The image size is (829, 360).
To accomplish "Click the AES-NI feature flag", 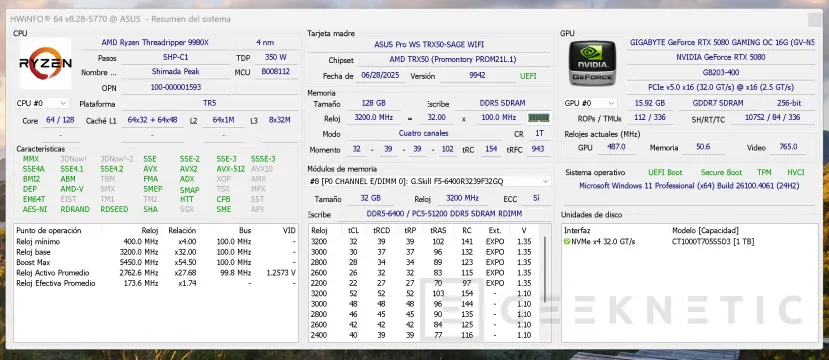I will pos(34,209).
